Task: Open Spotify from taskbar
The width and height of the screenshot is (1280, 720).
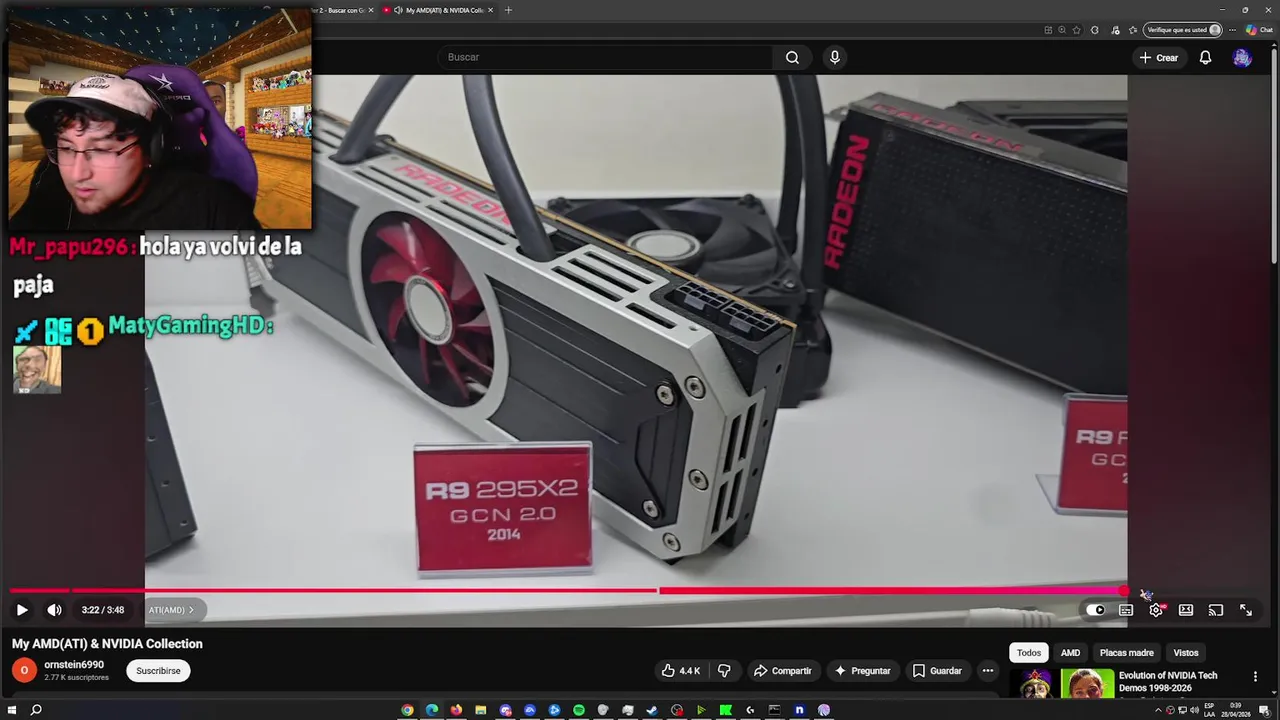Action: click(578, 710)
